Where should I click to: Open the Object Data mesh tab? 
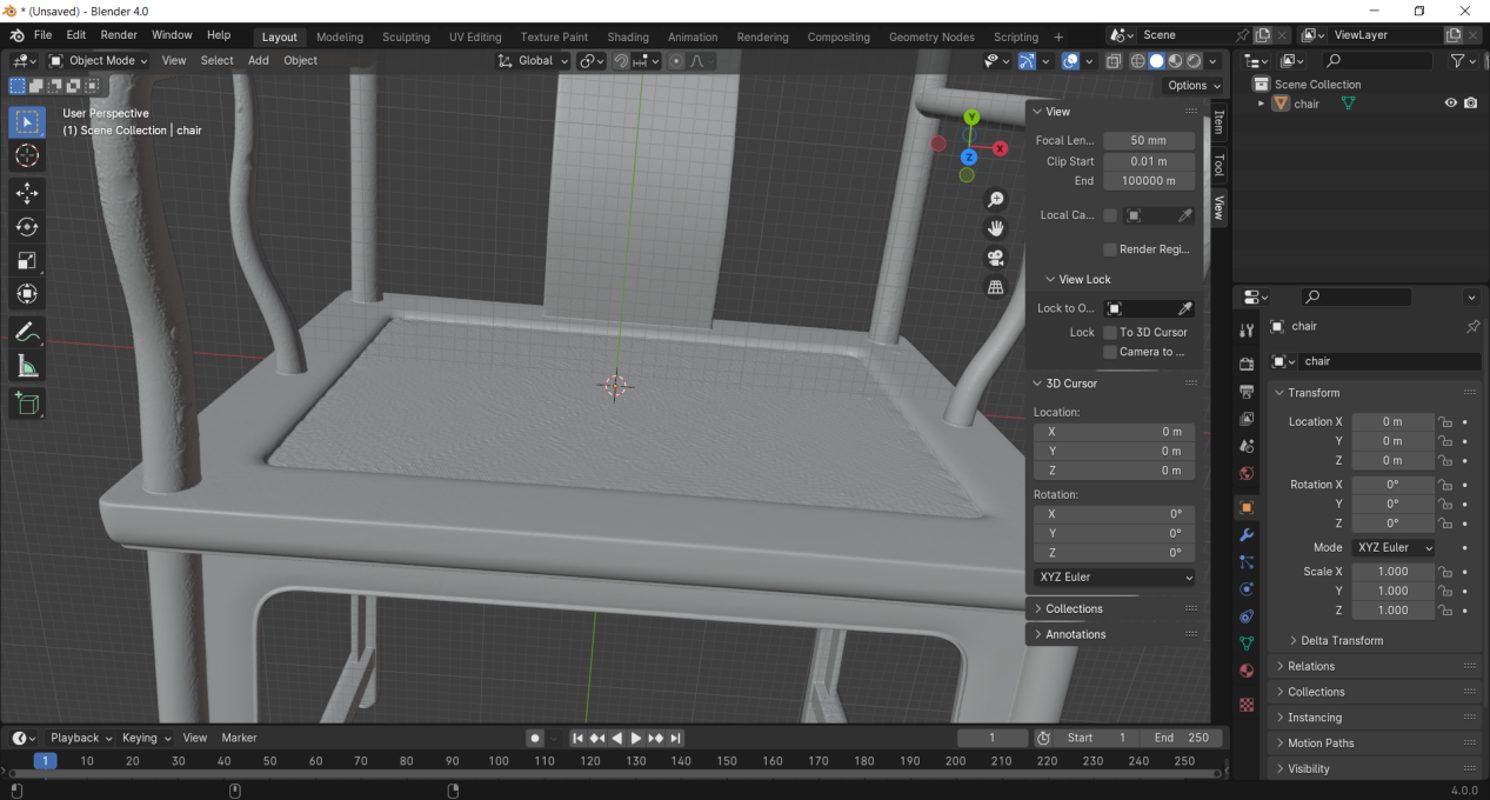click(x=1246, y=643)
